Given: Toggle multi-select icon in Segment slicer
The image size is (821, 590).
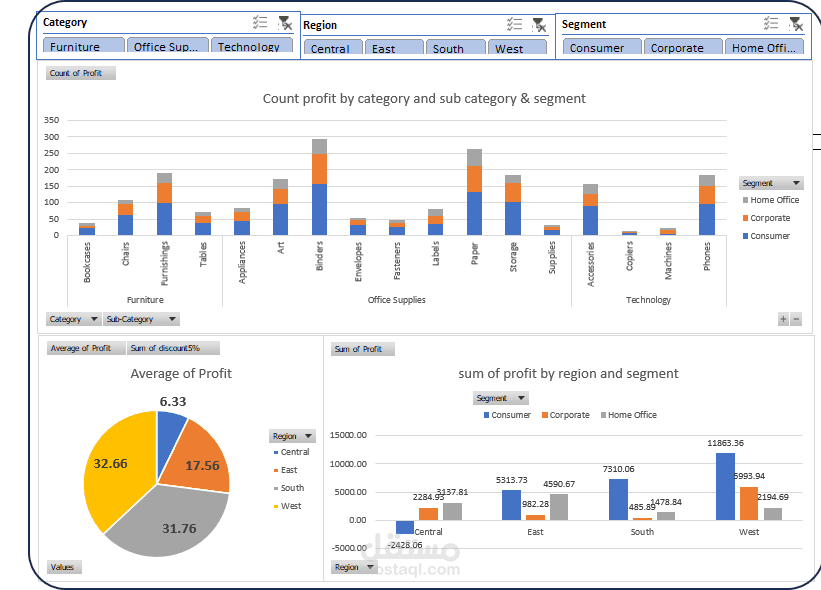Looking at the screenshot, I should (x=771, y=24).
